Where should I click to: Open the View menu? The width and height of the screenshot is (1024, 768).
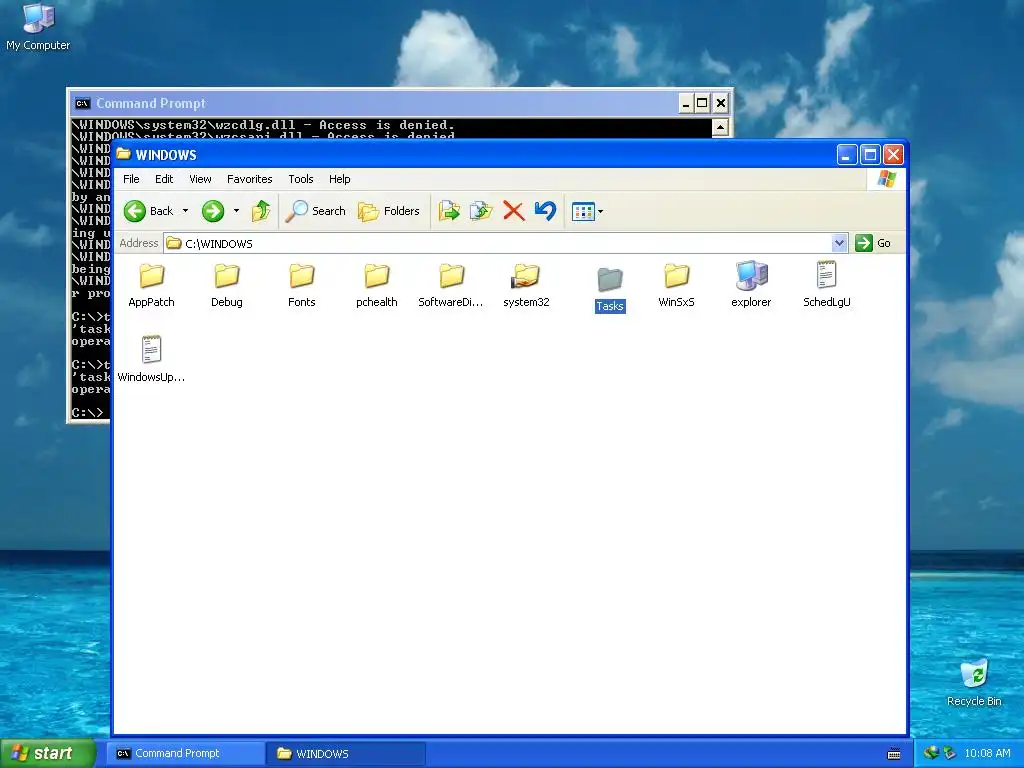point(200,179)
